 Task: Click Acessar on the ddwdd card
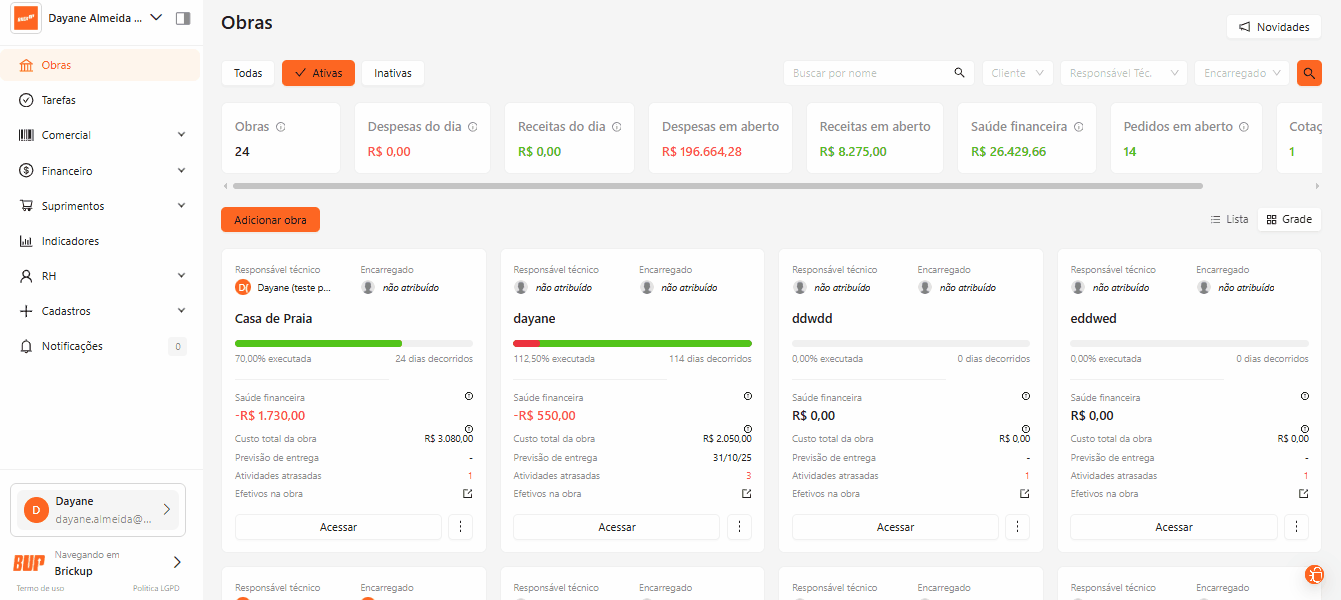[x=894, y=527]
